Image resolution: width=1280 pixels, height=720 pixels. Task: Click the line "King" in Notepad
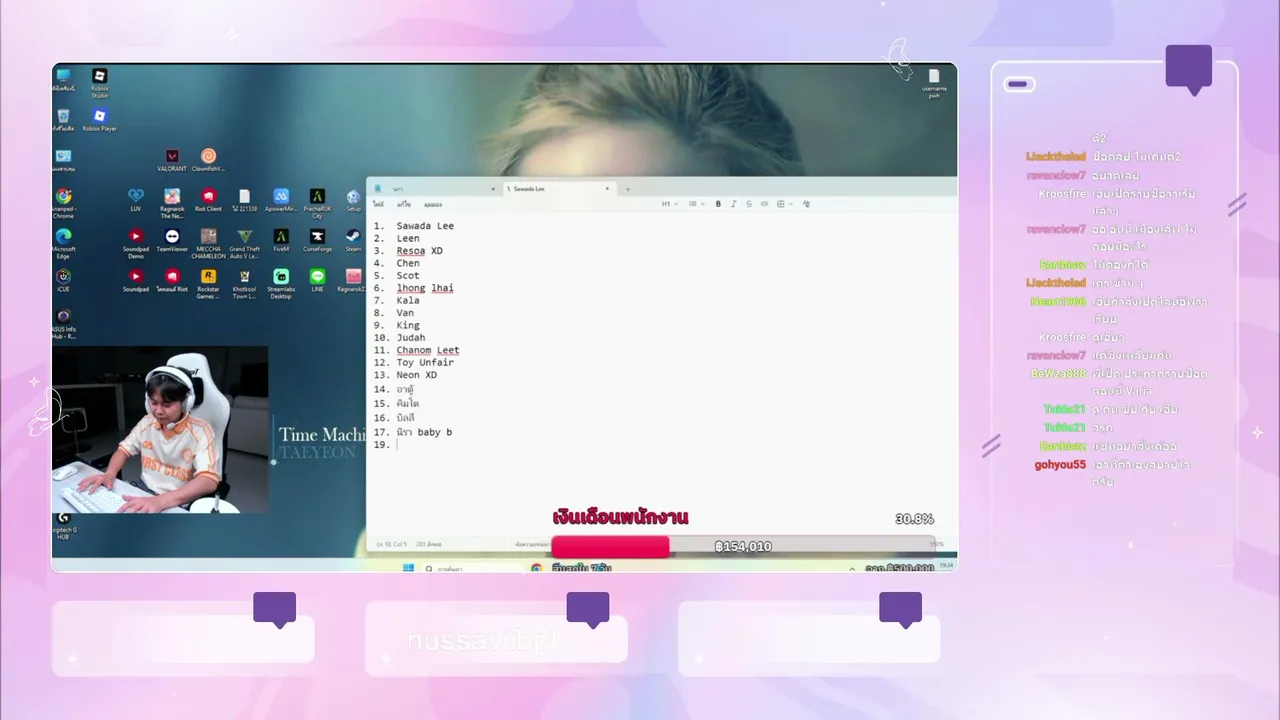click(x=408, y=325)
